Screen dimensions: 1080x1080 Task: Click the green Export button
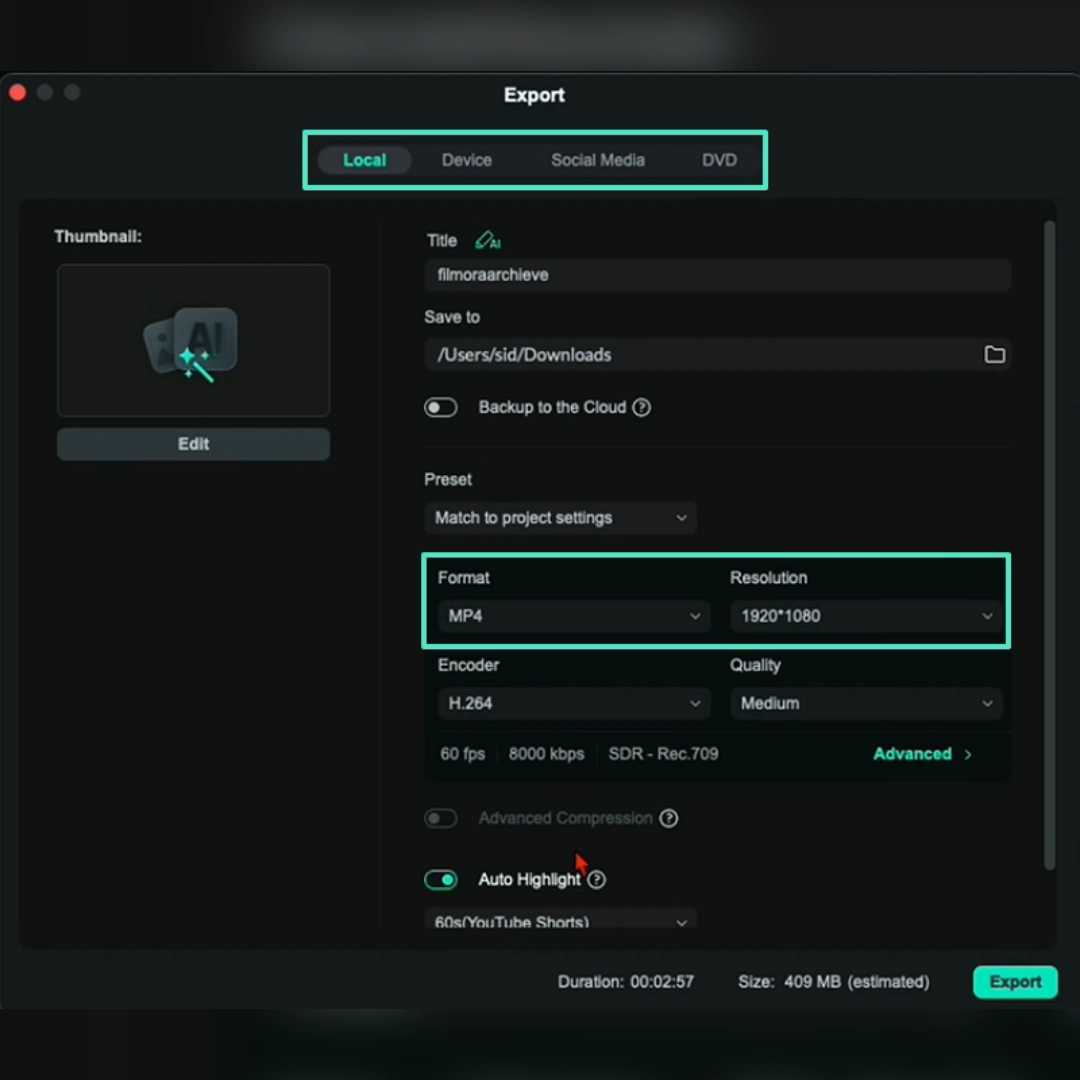1015,982
